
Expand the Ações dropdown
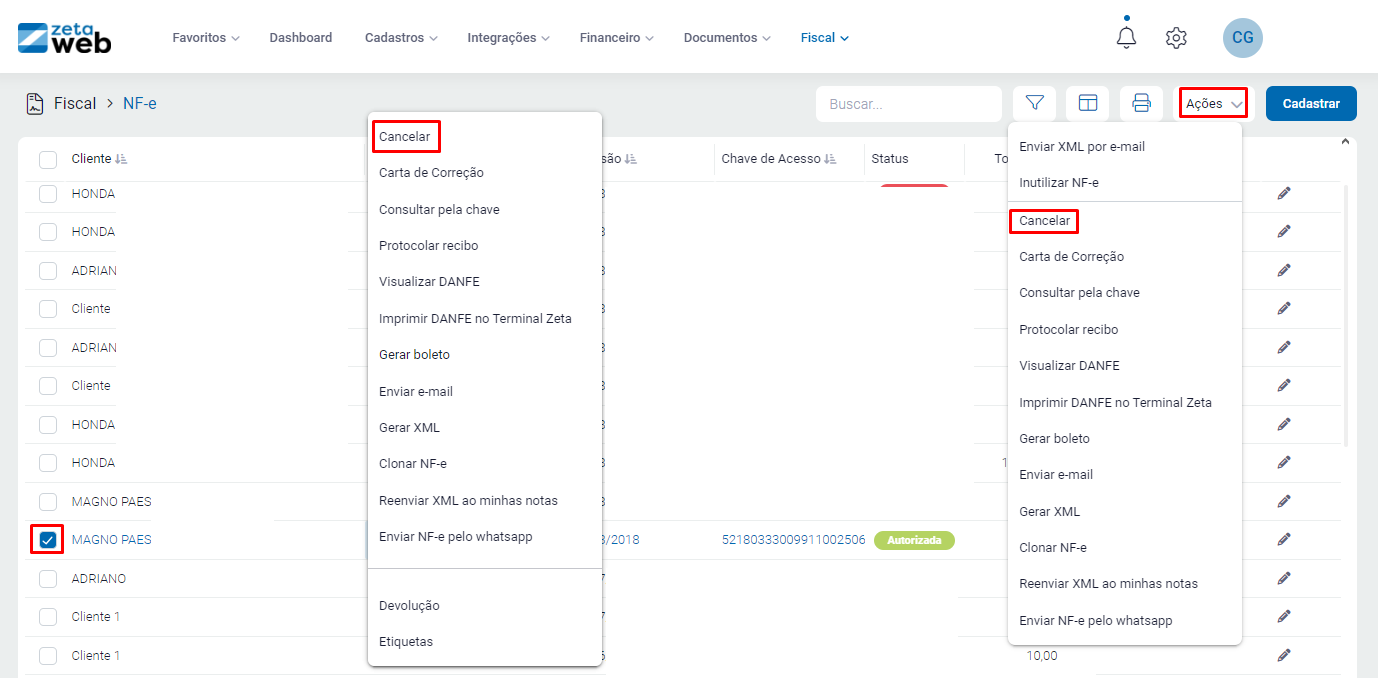tap(1212, 103)
